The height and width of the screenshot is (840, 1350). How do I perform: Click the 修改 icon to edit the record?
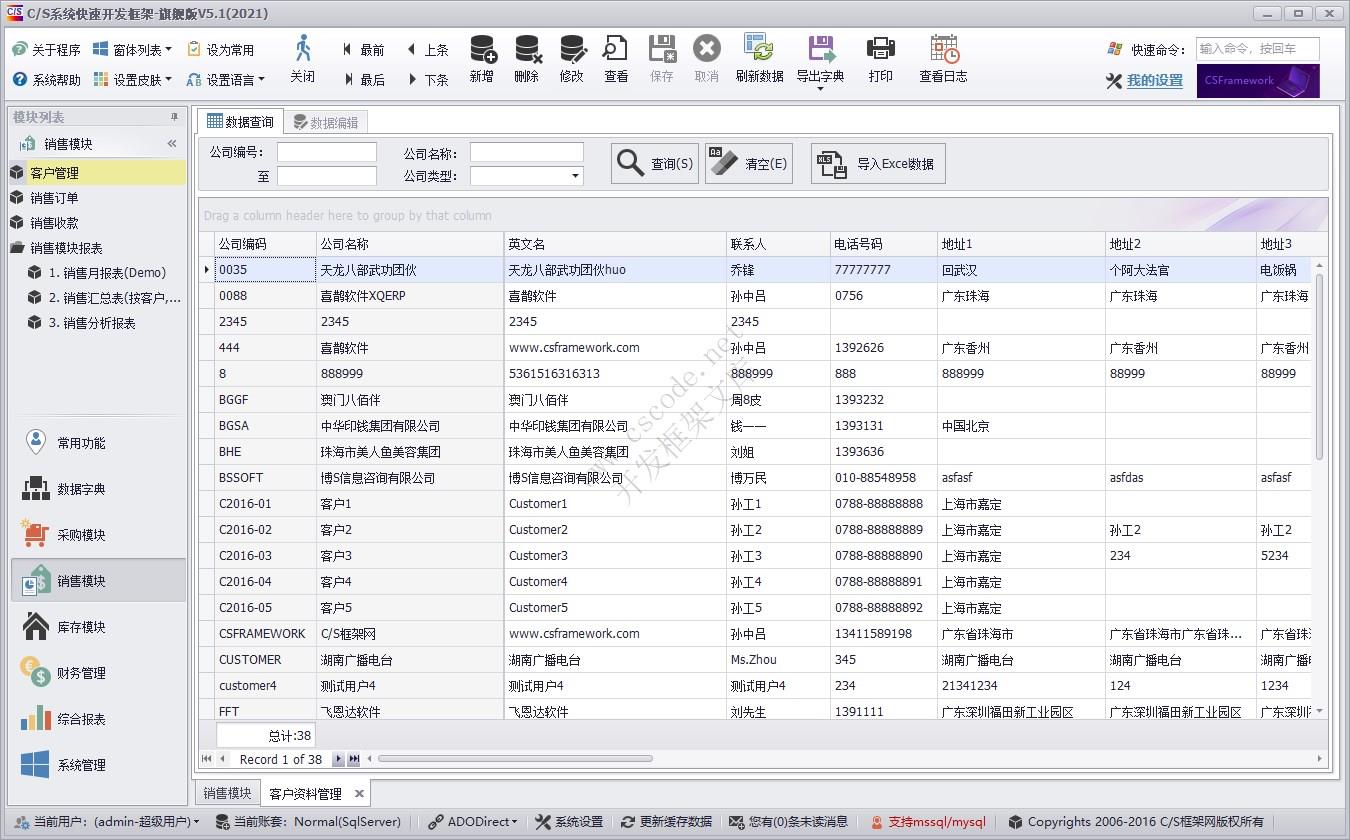click(571, 60)
